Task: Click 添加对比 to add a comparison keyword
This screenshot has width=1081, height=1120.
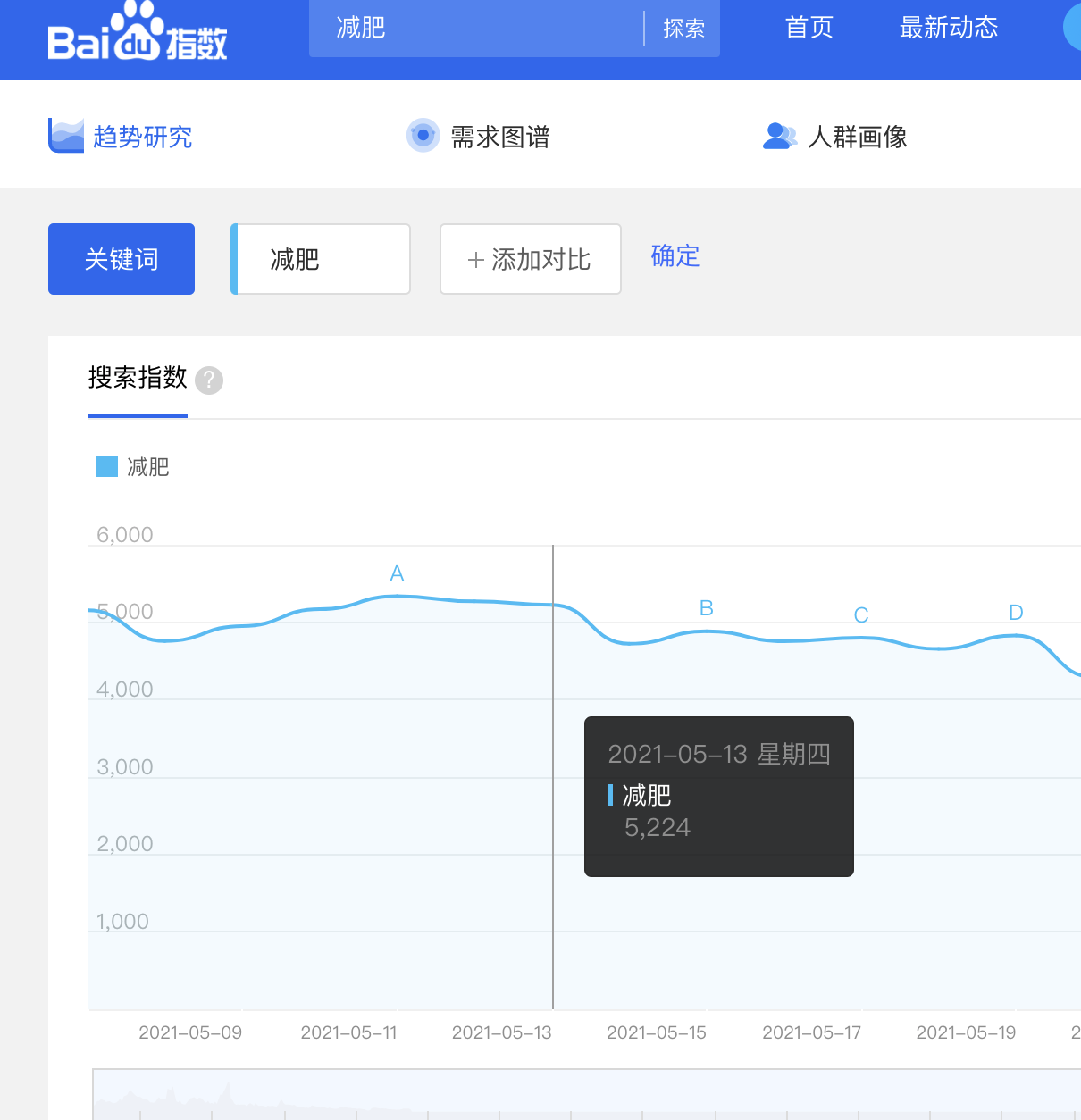Action: click(x=530, y=259)
